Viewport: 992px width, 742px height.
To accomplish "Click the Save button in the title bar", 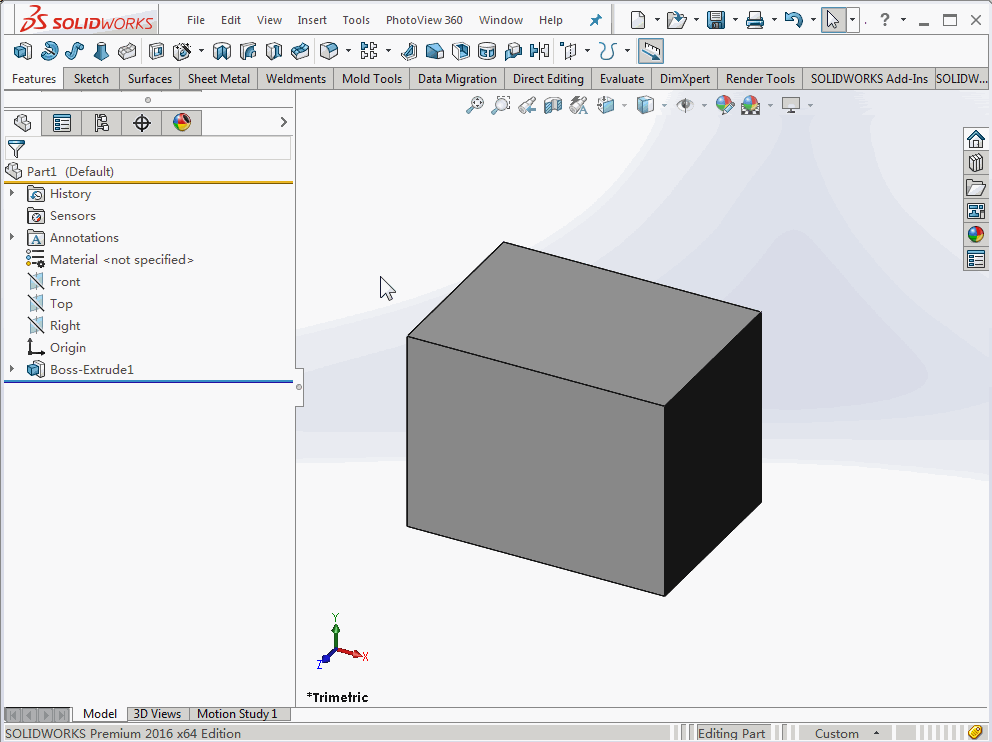I will tap(716, 20).
